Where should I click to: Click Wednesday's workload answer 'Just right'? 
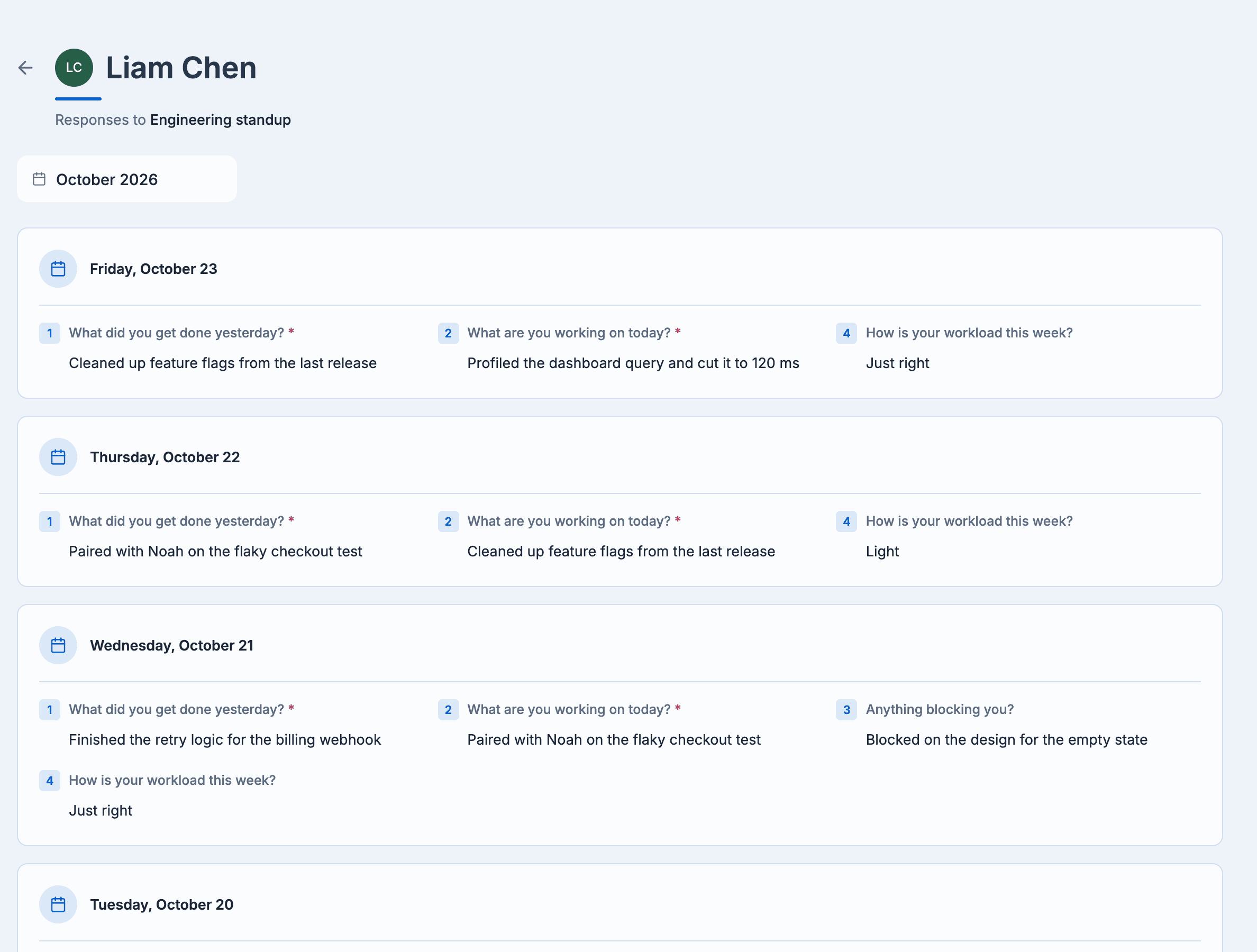click(x=101, y=811)
